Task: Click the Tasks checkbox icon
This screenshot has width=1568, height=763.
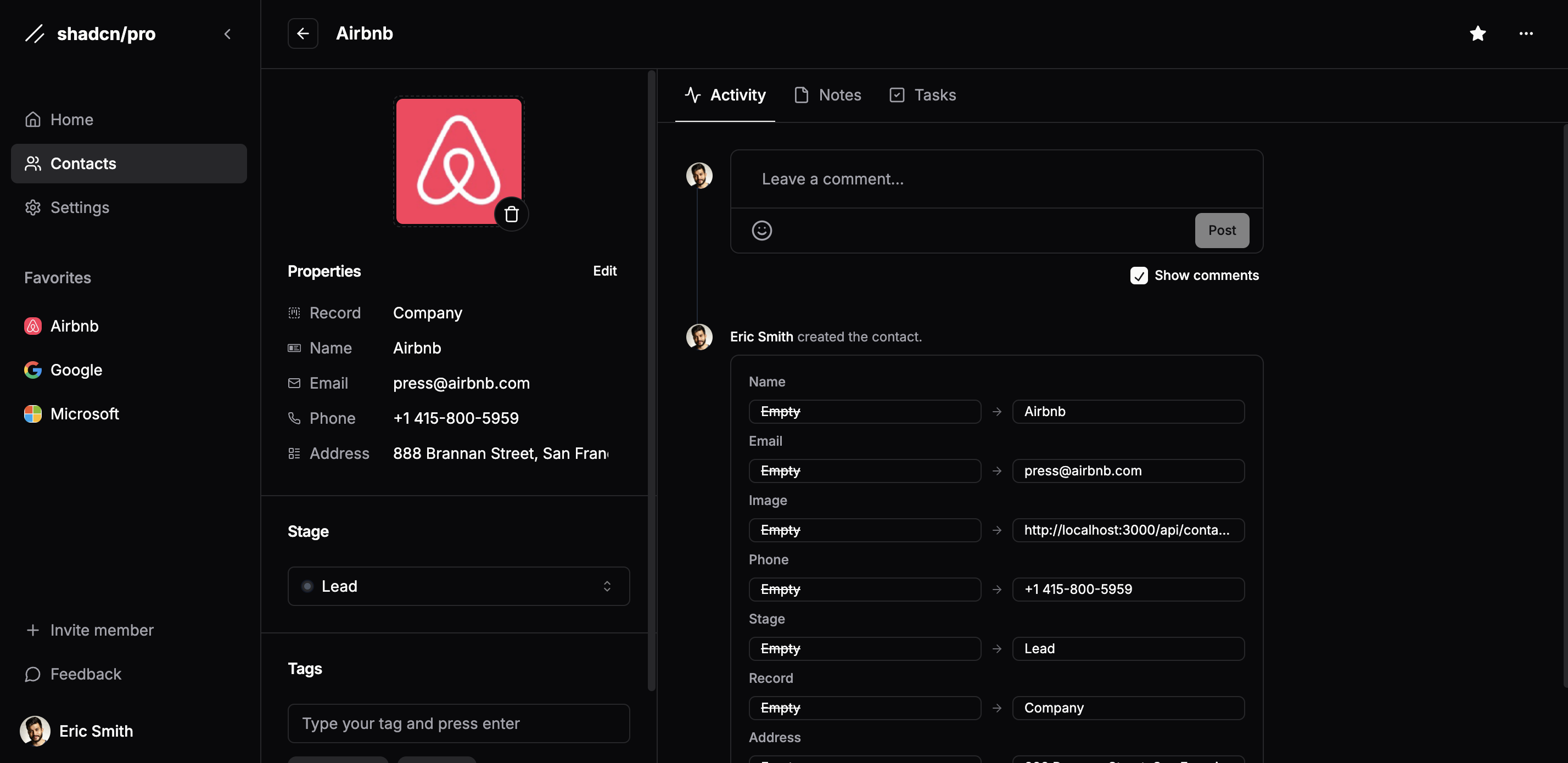Action: pos(897,95)
